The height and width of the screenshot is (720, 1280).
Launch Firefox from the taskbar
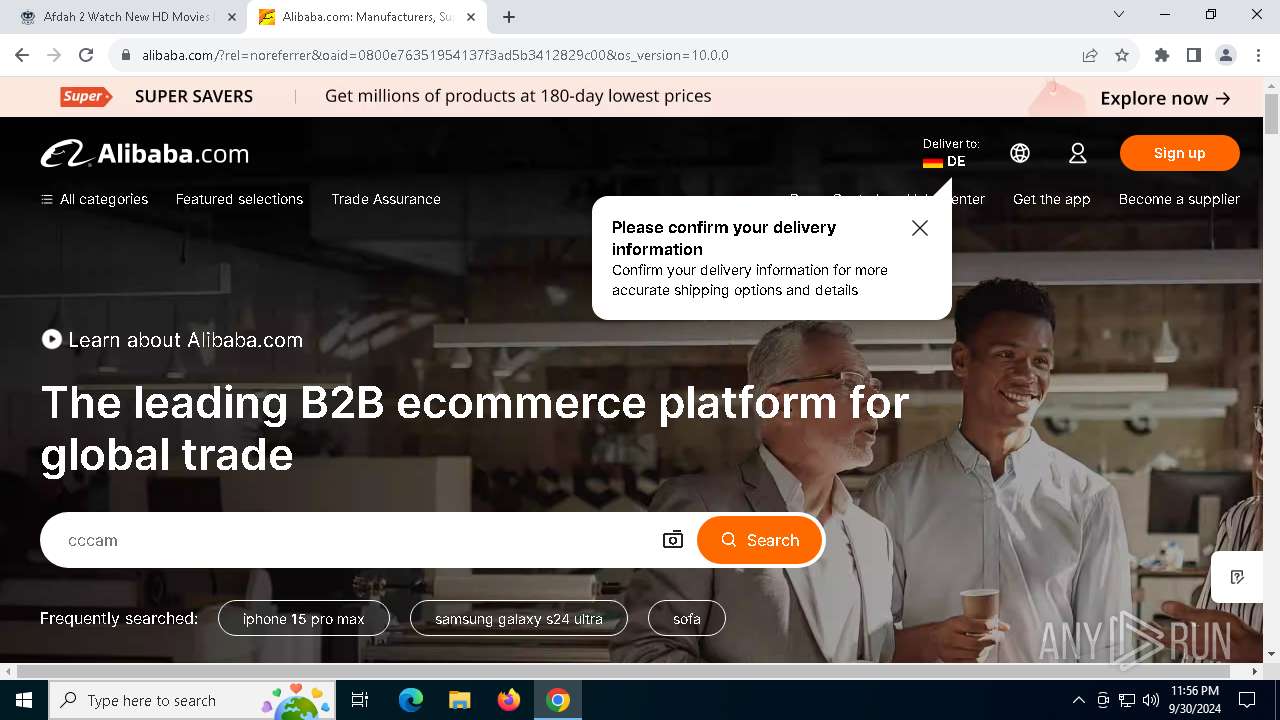[x=509, y=700]
